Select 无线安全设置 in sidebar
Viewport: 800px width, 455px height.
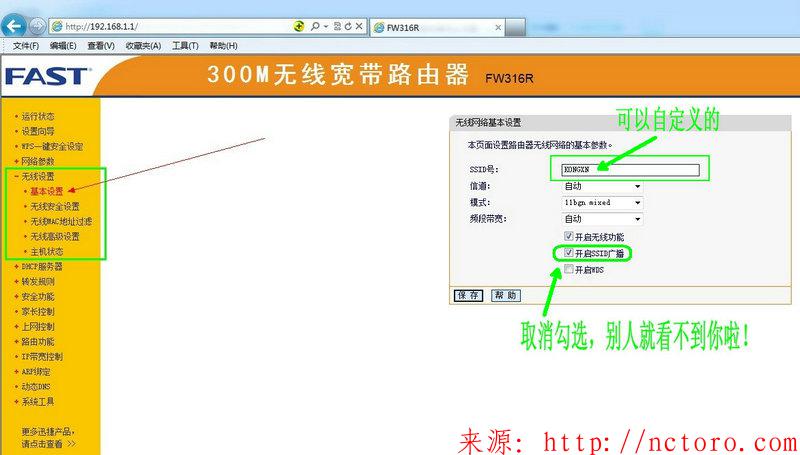[x=55, y=207]
